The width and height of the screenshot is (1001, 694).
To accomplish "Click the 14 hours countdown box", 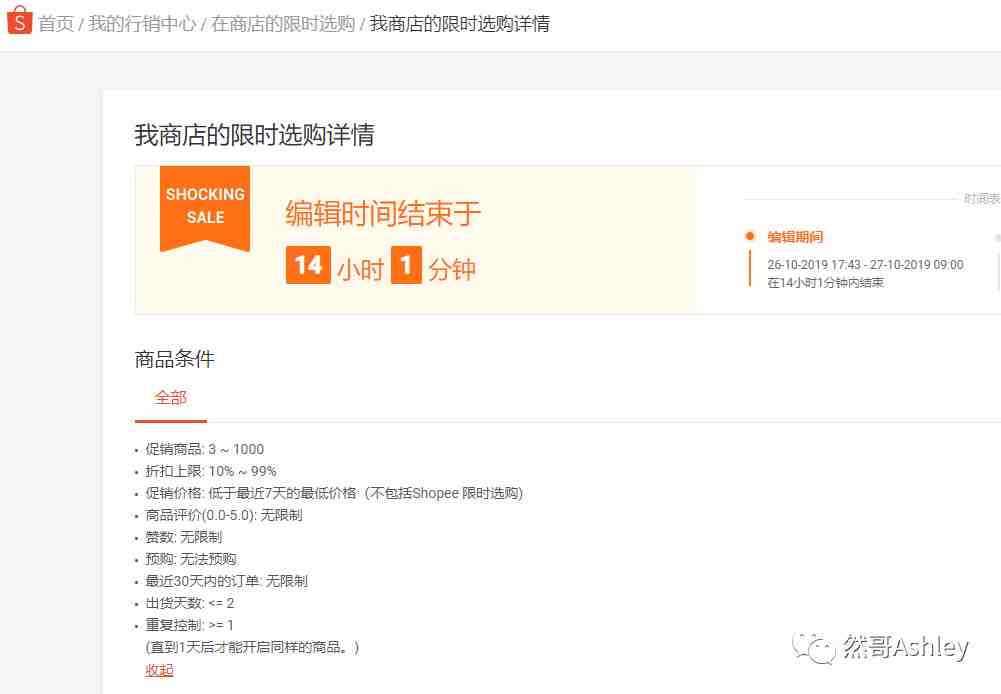I will tap(308, 265).
